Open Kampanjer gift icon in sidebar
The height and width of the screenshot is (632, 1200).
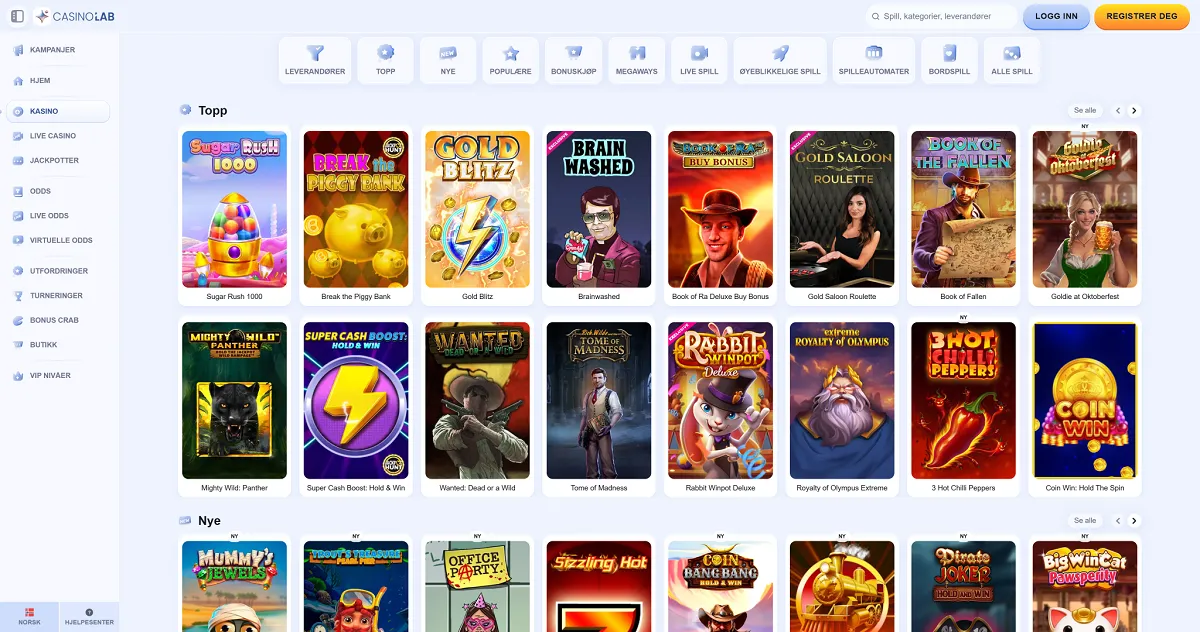[x=18, y=50]
